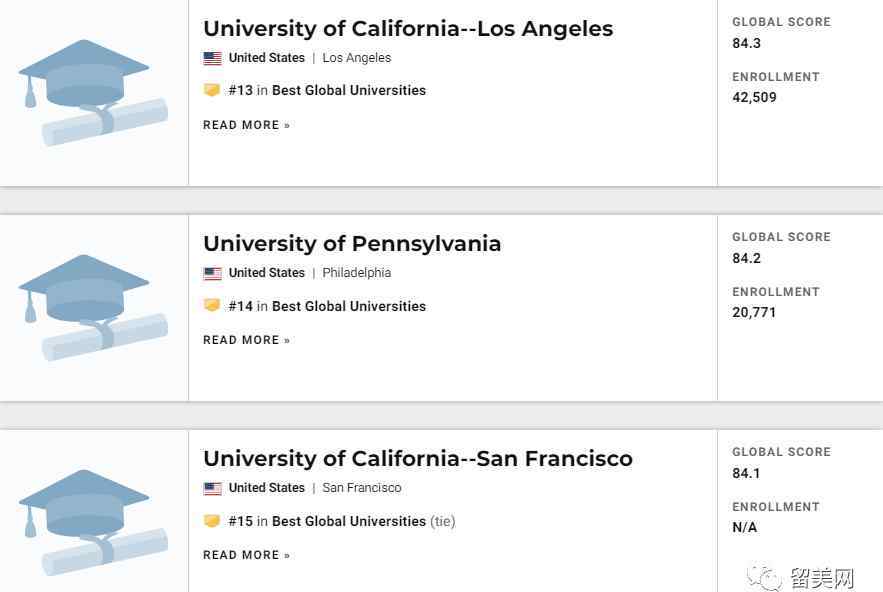Image resolution: width=883 pixels, height=592 pixels.
Task: Click the UCLA graduation cap thumbnail
Action: coord(93,93)
